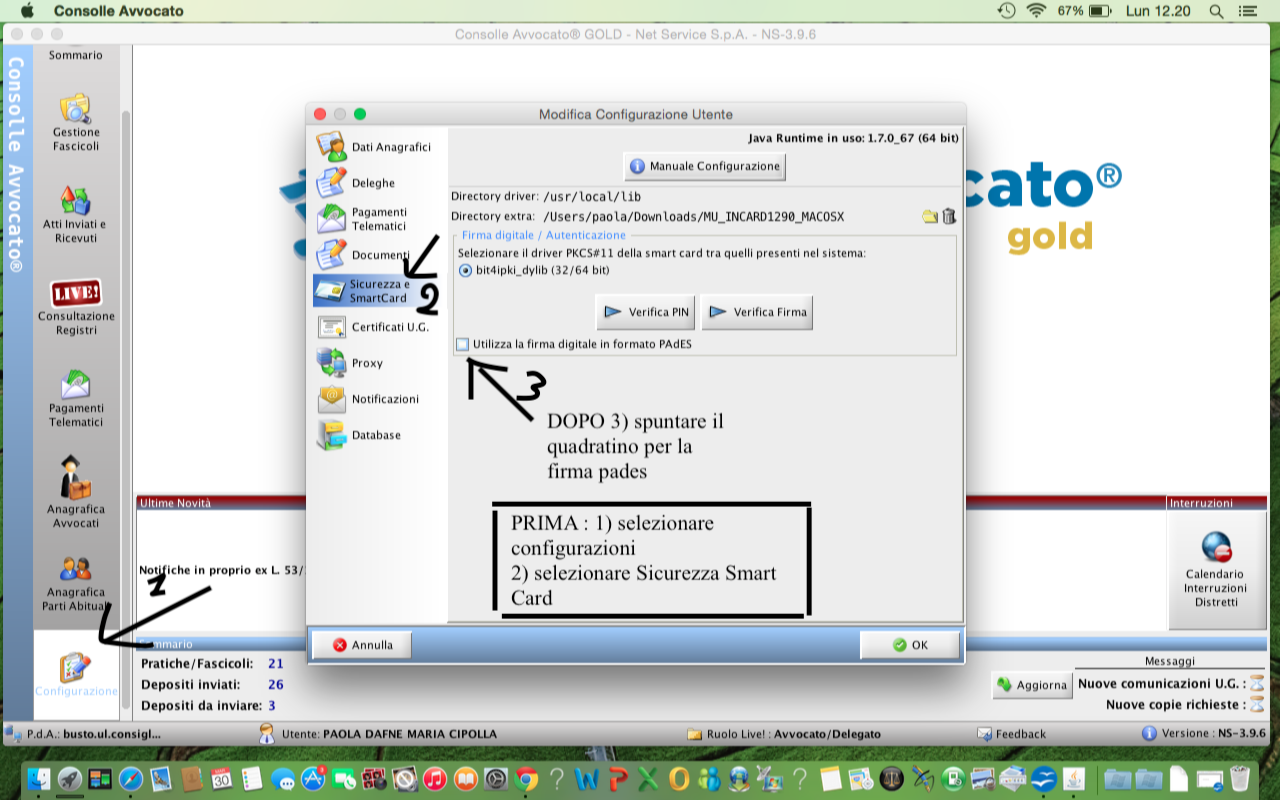Click the Directory extra path value
1280x800 pixels.
click(694, 216)
